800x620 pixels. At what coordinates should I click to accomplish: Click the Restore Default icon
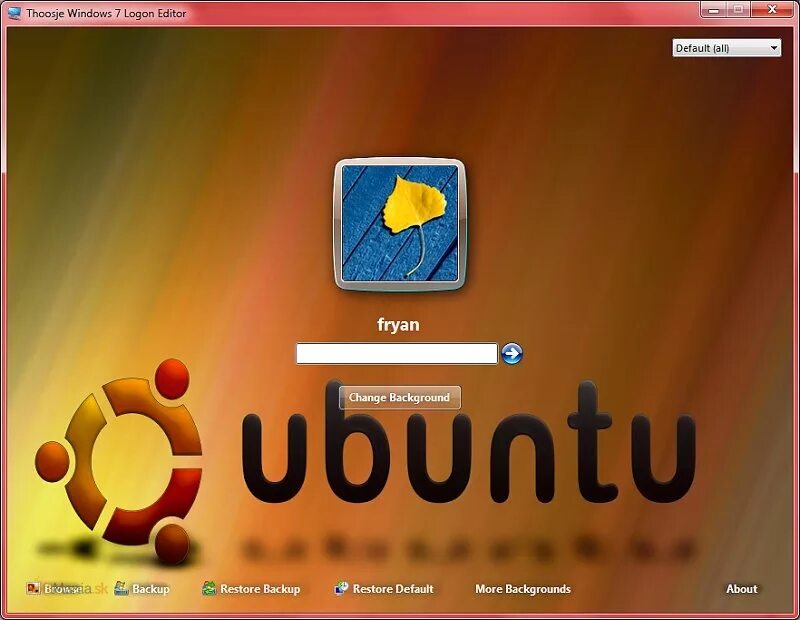[341, 588]
